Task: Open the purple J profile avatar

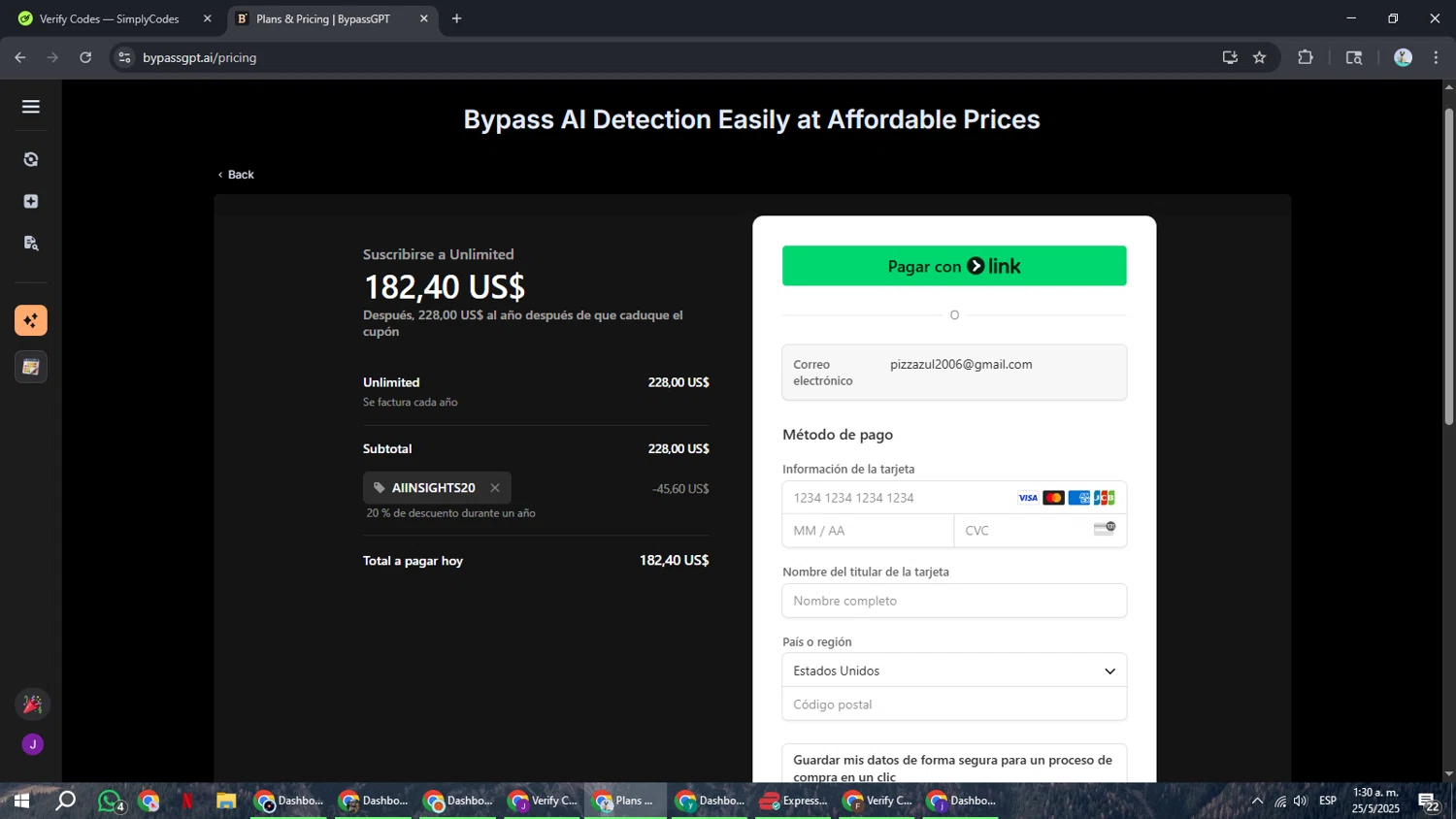Action: tap(32, 744)
